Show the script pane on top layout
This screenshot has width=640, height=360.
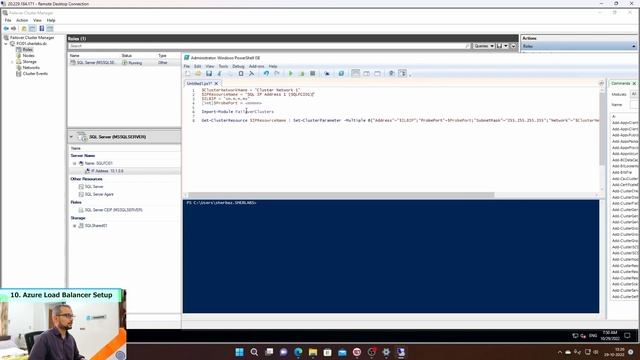coord(356,73)
